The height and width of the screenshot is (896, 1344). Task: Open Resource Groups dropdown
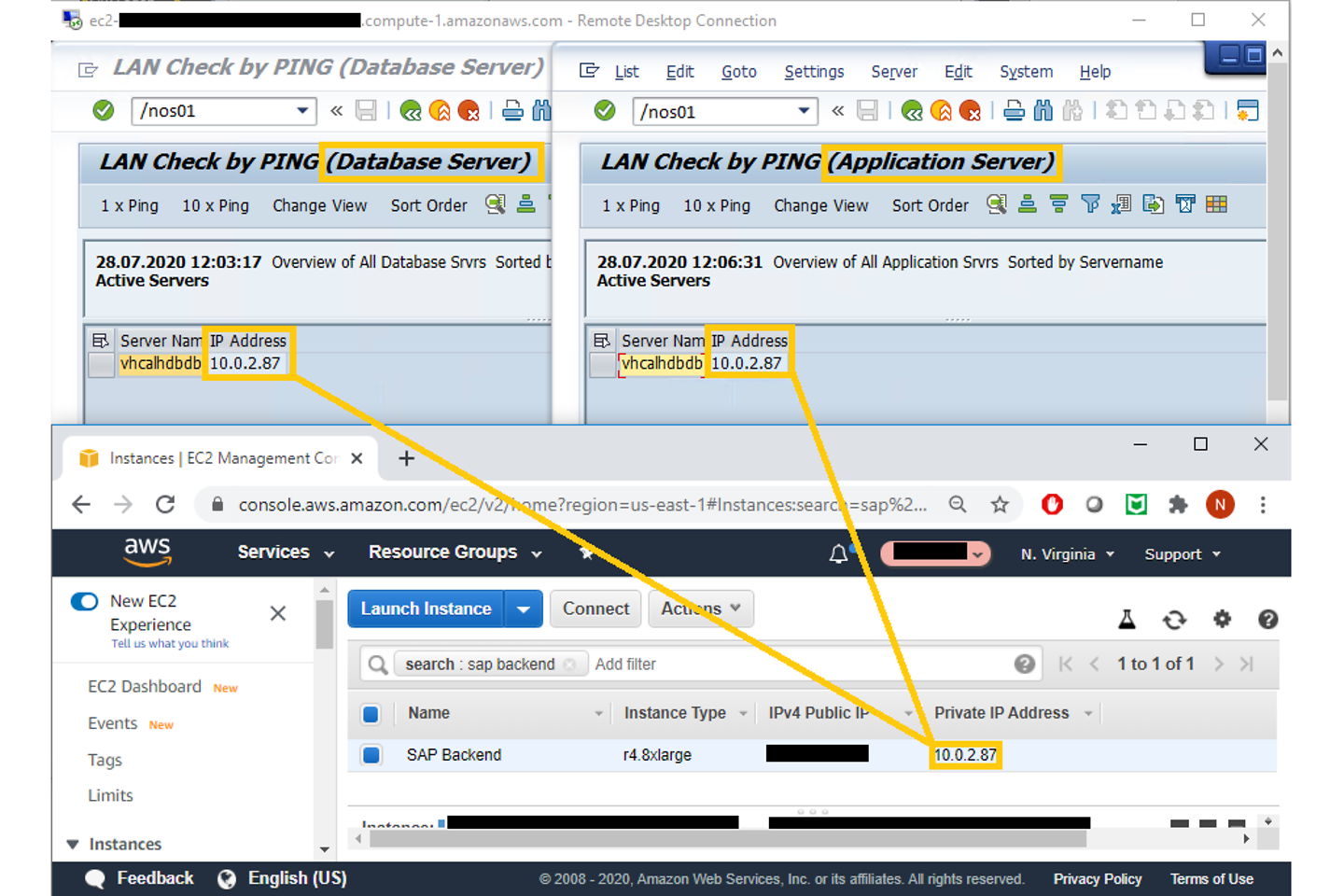pos(455,553)
